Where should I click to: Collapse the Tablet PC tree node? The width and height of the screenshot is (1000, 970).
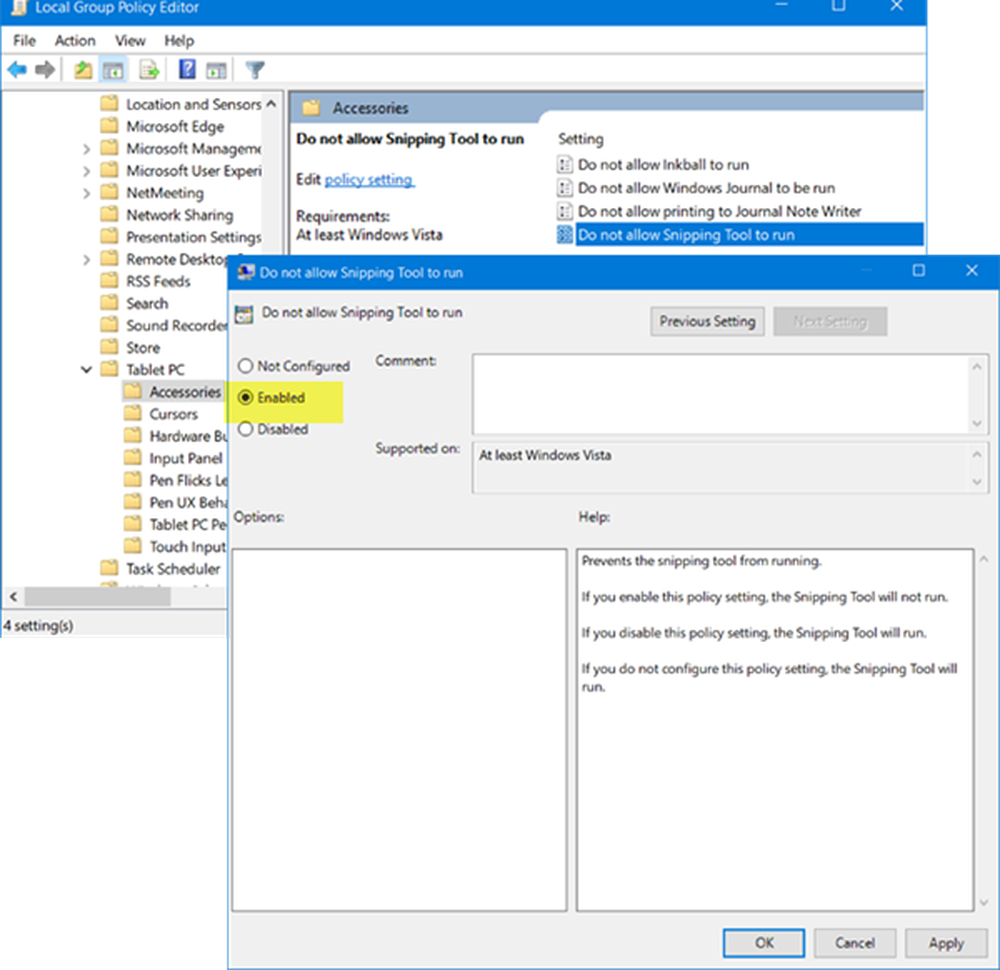click(87, 370)
